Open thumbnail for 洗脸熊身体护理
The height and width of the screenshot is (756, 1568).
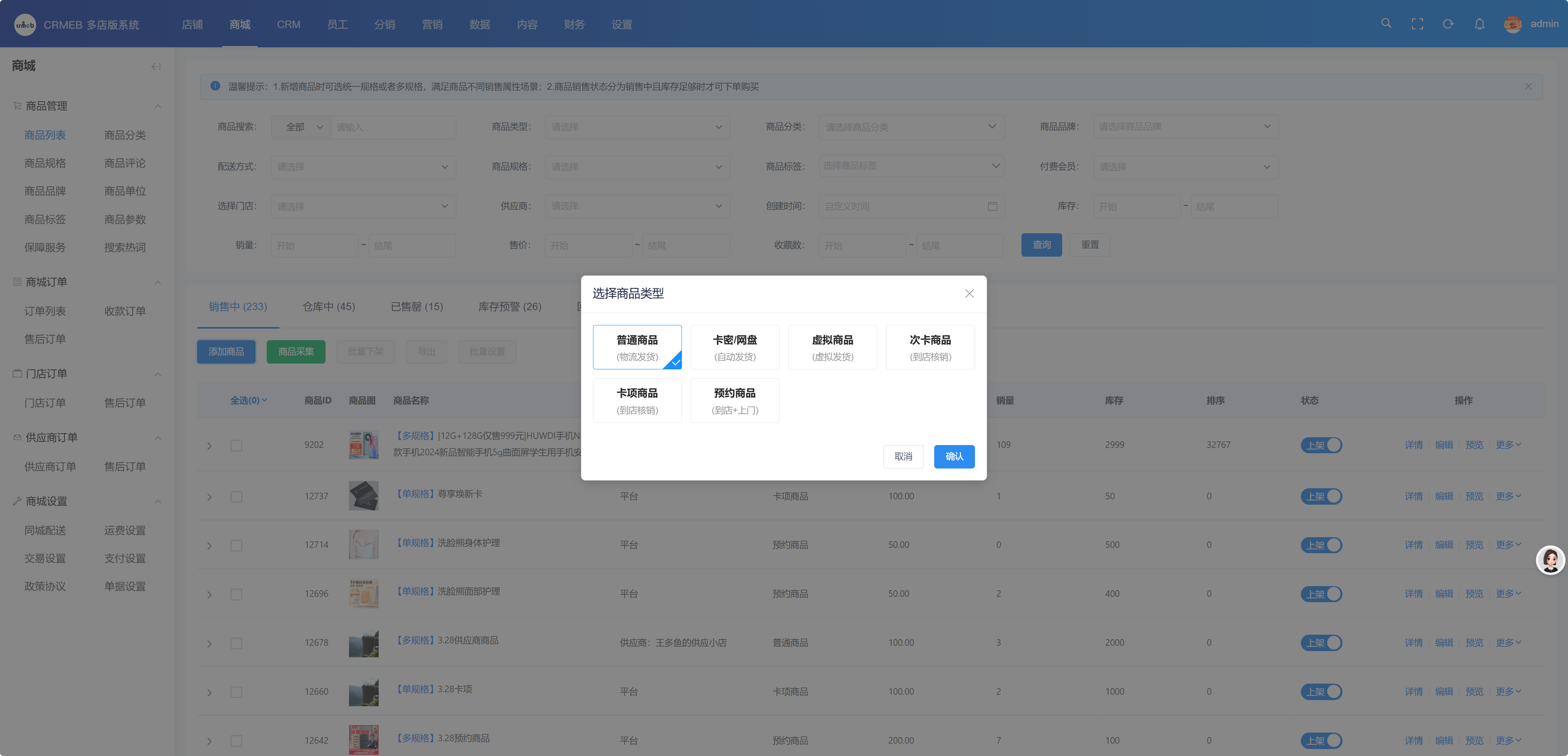pyautogui.click(x=363, y=544)
